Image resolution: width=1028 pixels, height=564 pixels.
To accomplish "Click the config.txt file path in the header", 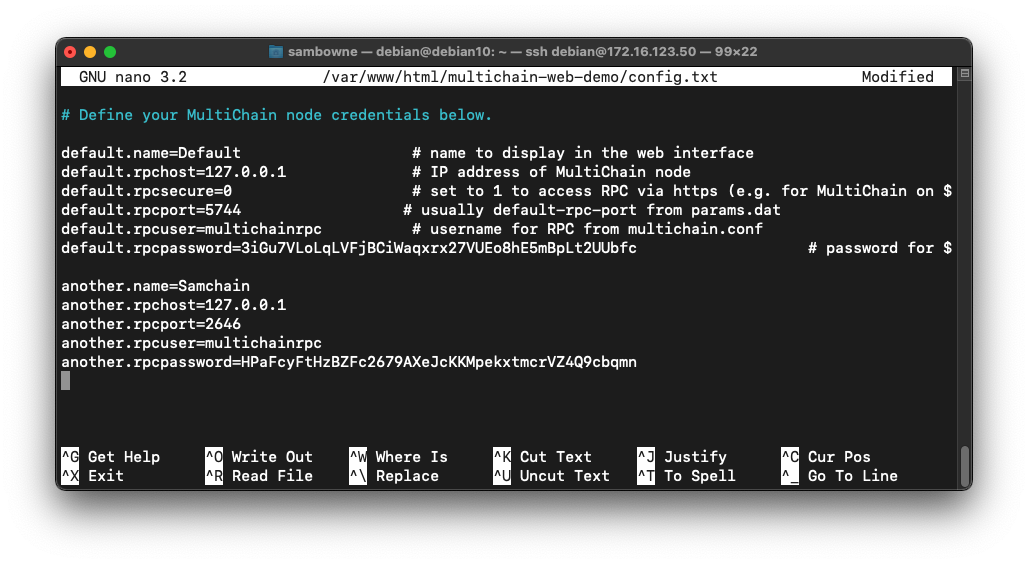I will click(x=520, y=77).
